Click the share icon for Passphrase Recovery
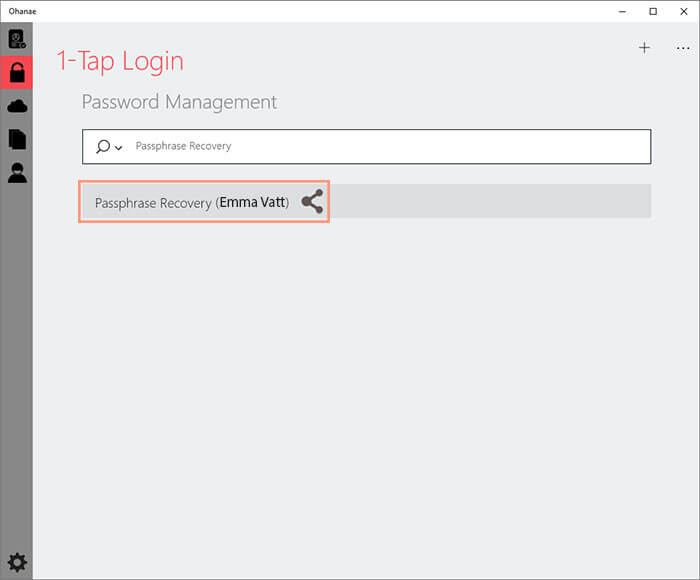This screenshot has height=580, width=700. [x=312, y=201]
